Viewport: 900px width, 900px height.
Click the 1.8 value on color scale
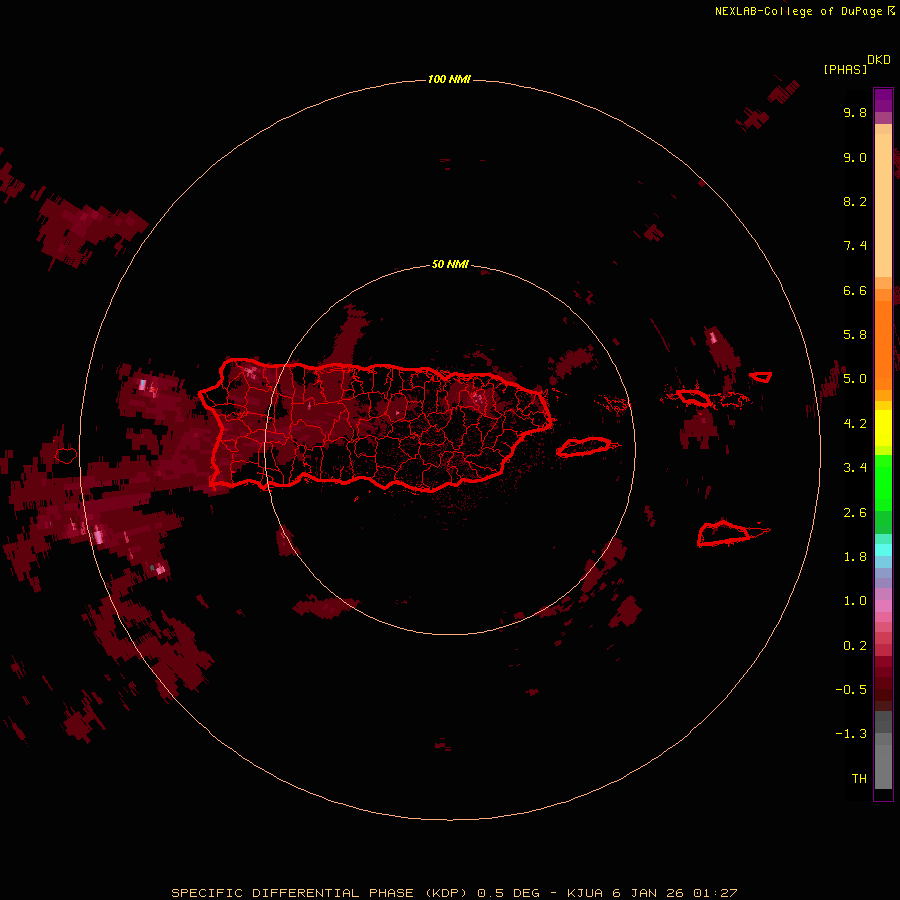(855, 557)
